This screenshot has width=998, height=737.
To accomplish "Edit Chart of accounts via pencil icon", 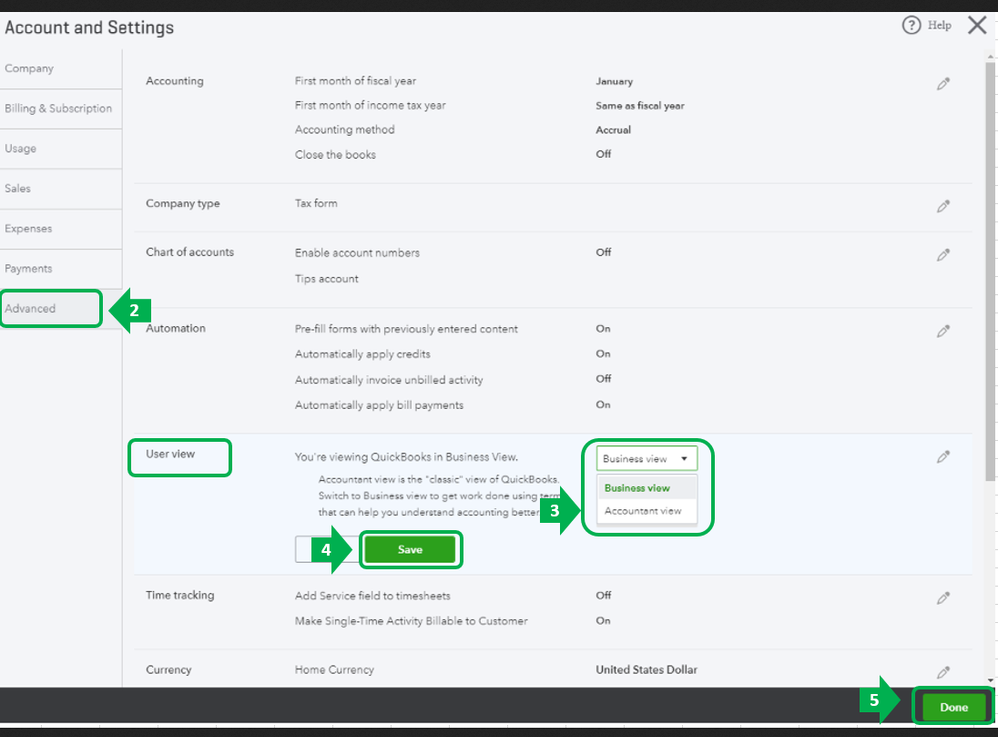I will 943,255.
